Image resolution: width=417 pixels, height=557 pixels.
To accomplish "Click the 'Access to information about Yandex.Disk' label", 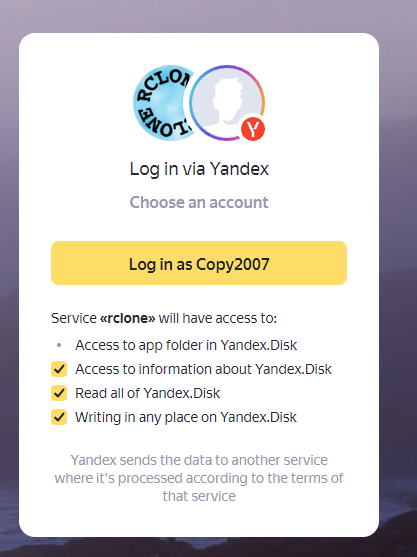I will point(203,369).
